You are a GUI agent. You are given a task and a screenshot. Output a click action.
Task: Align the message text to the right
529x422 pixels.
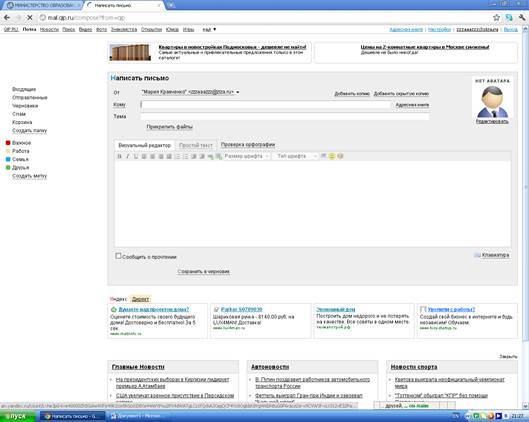coord(161,156)
